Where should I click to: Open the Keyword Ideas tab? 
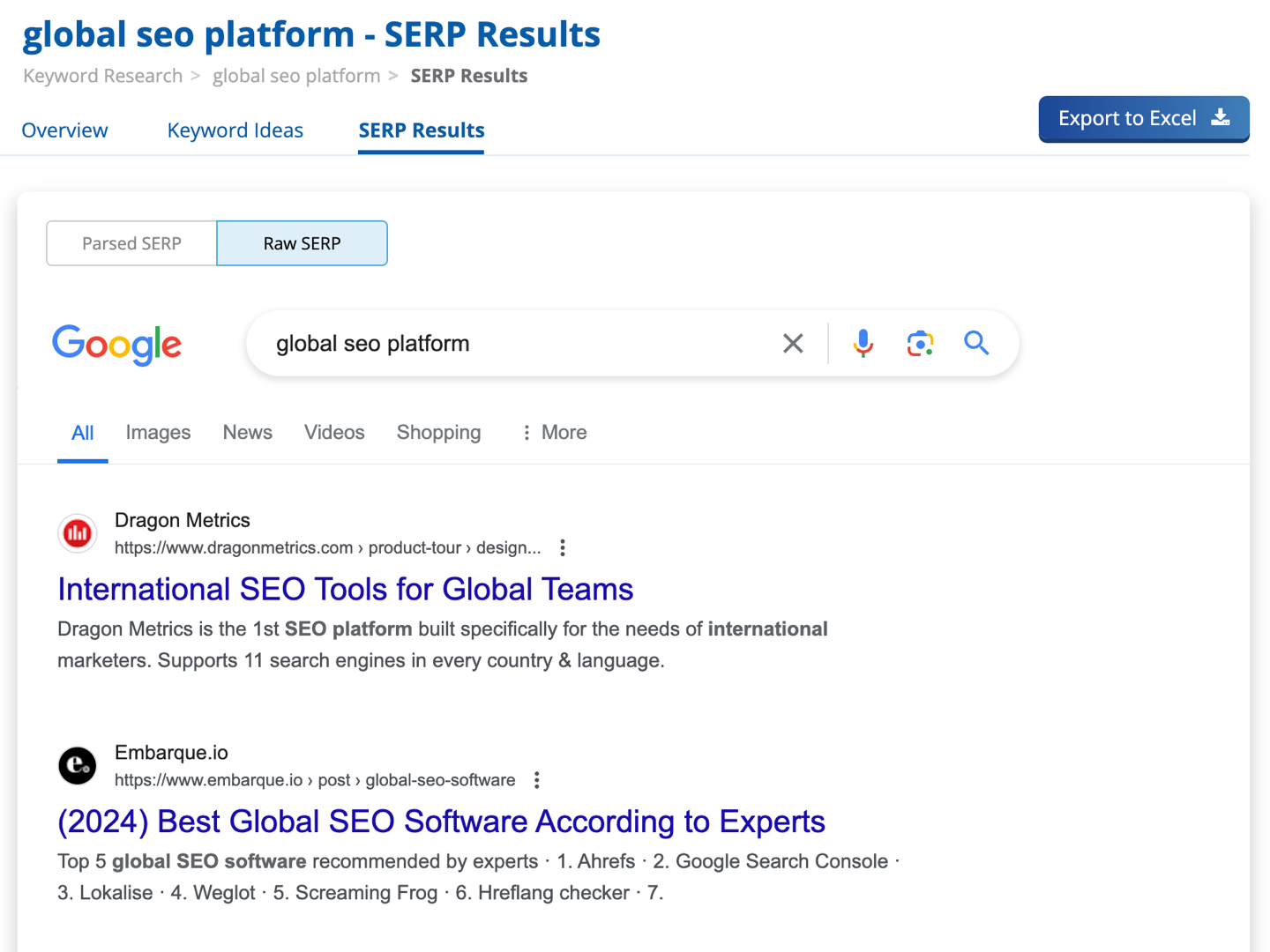pyautogui.click(x=235, y=130)
